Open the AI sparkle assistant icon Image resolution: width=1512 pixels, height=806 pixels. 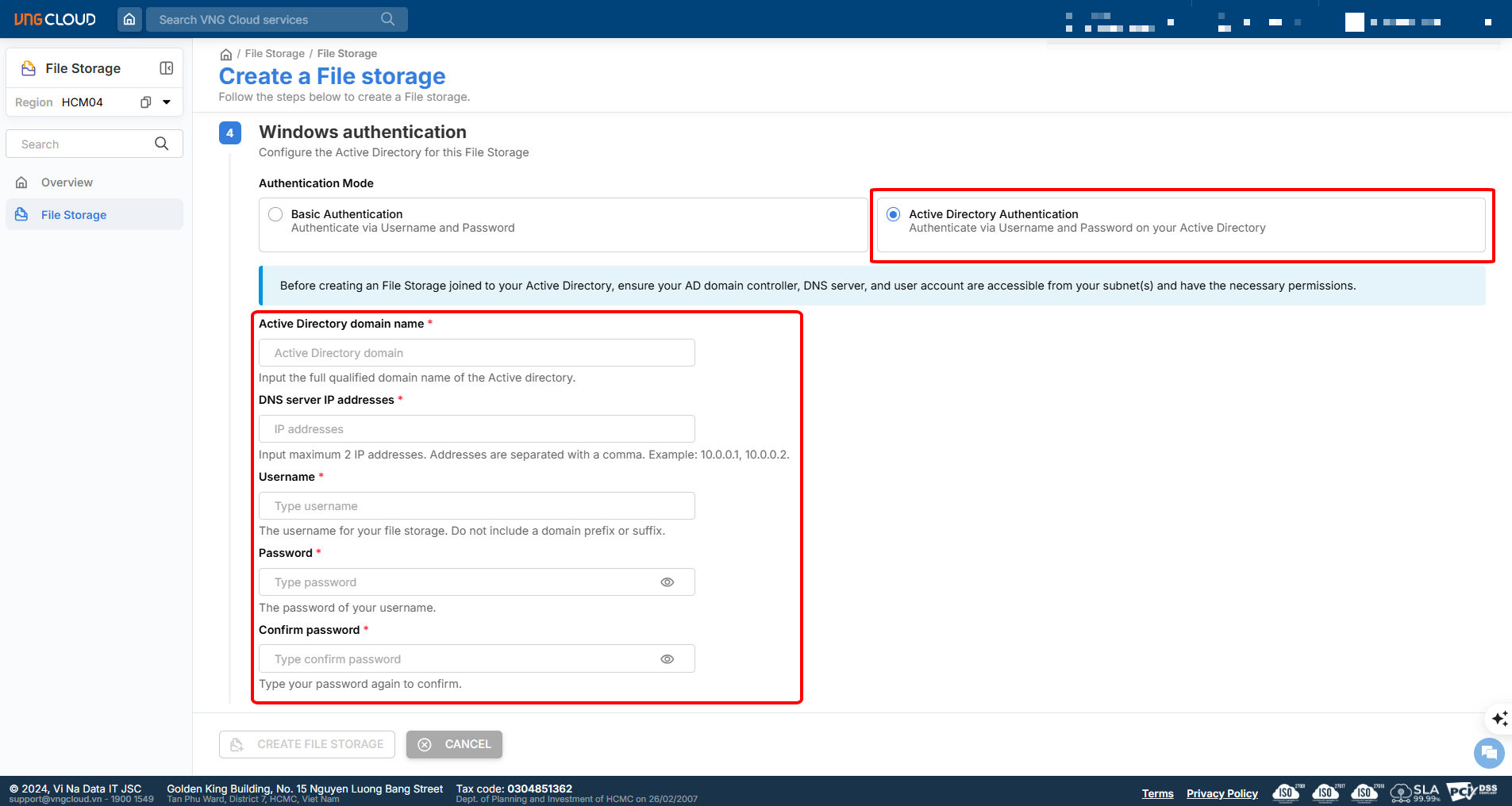(x=1499, y=719)
